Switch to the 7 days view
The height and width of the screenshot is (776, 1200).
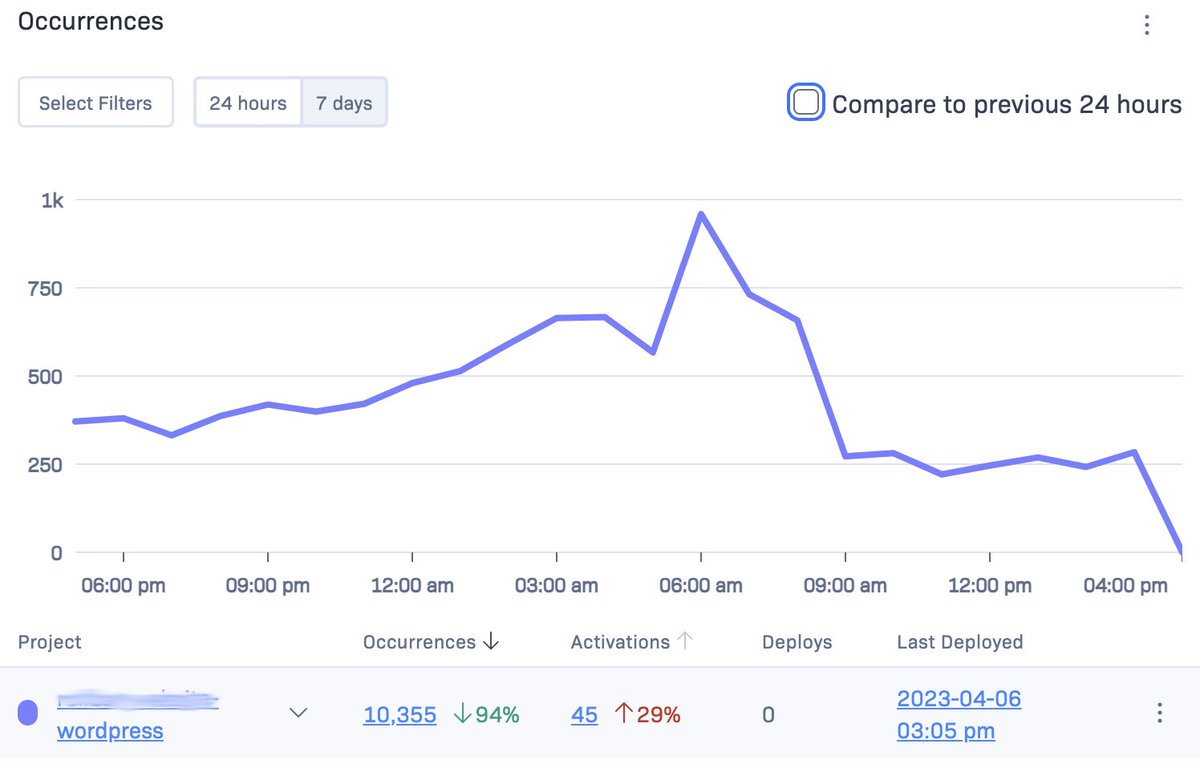344,102
